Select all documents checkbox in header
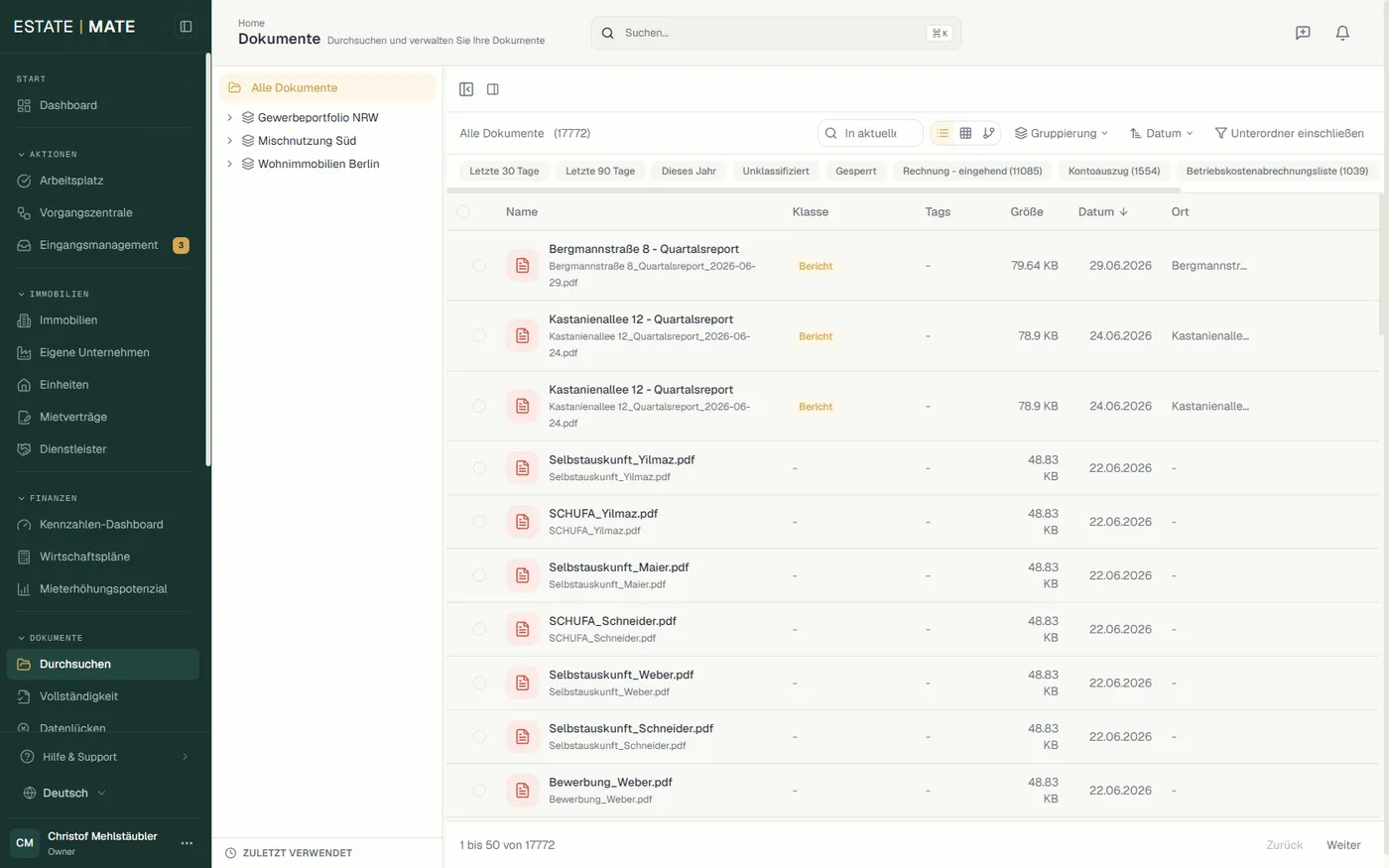Viewport: 1389px width, 868px height. [462, 211]
